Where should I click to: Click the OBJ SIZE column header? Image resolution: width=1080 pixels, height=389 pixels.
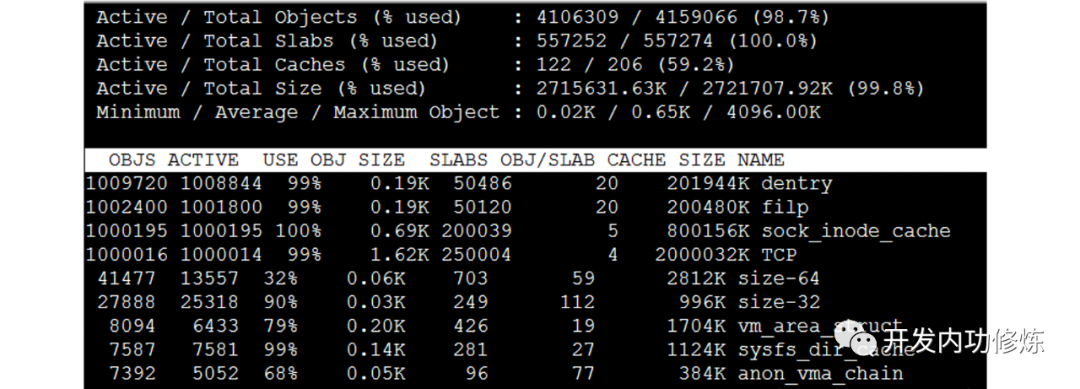coord(357,160)
